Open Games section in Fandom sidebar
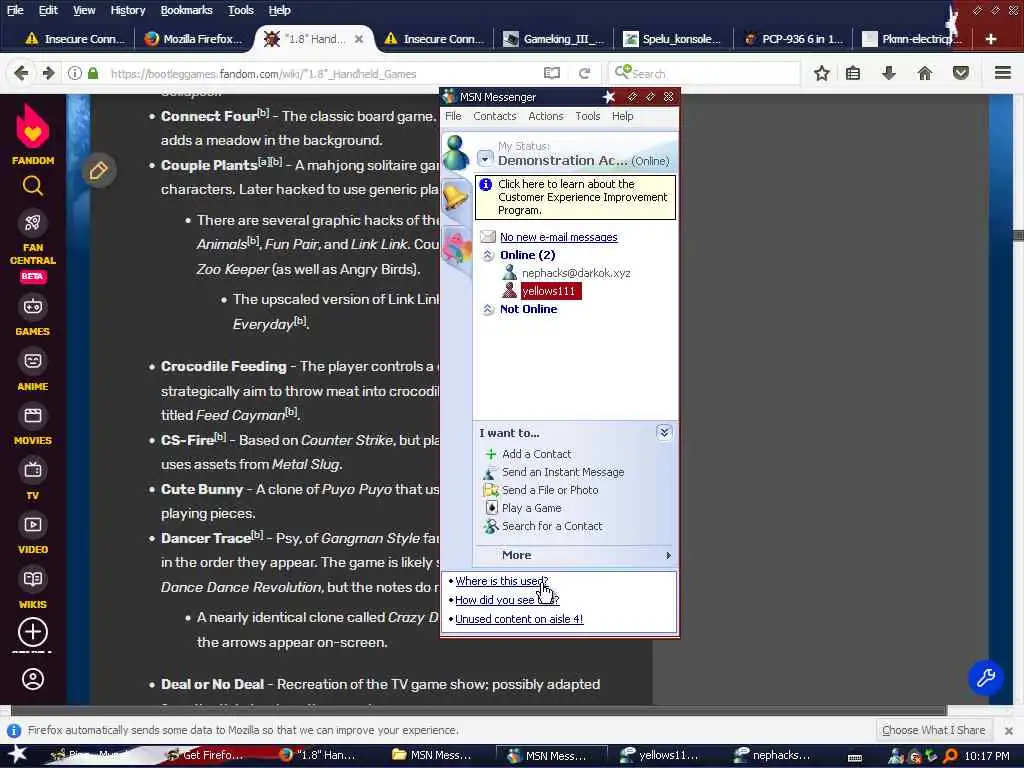Image resolution: width=1024 pixels, height=768 pixels. pos(33,316)
